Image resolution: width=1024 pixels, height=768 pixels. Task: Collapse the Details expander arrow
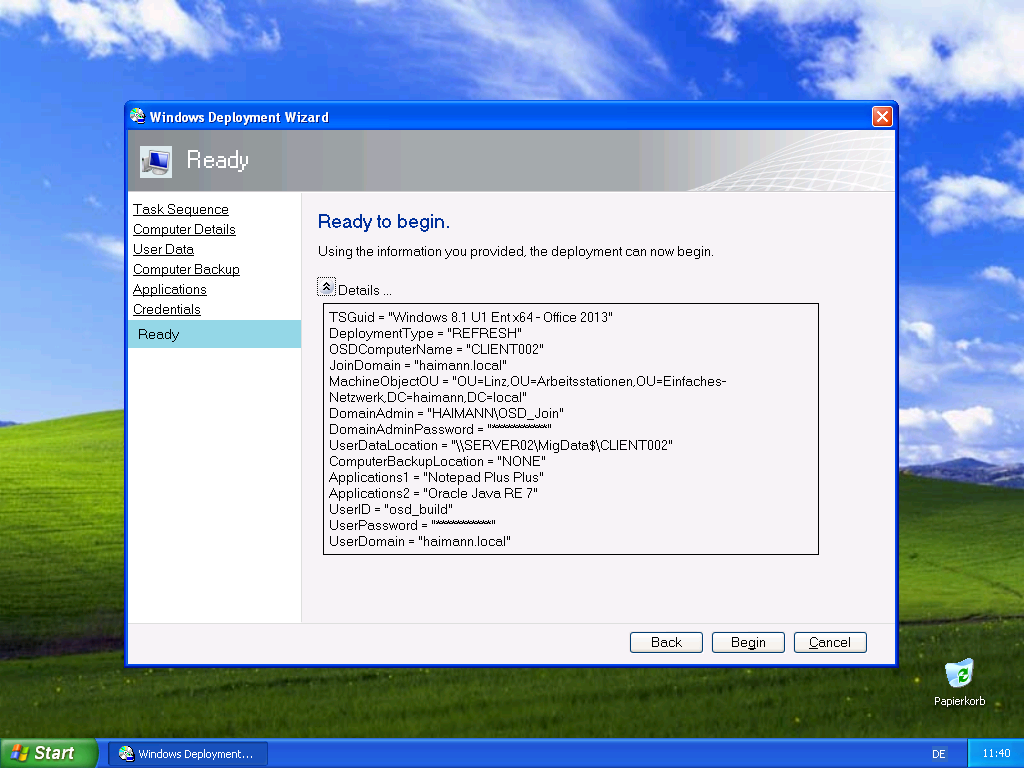click(x=326, y=287)
